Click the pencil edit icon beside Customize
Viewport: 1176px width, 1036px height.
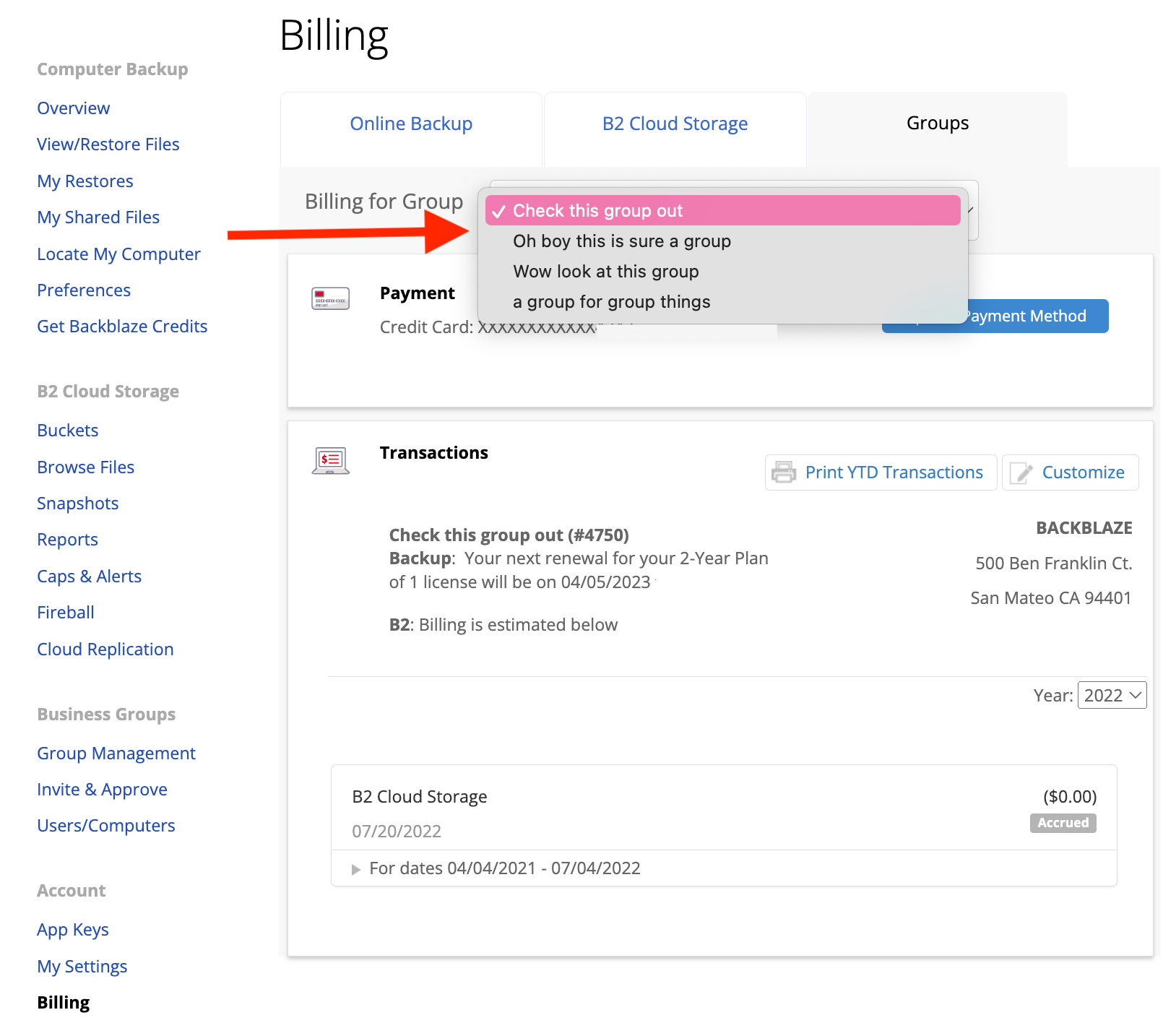1021,472
